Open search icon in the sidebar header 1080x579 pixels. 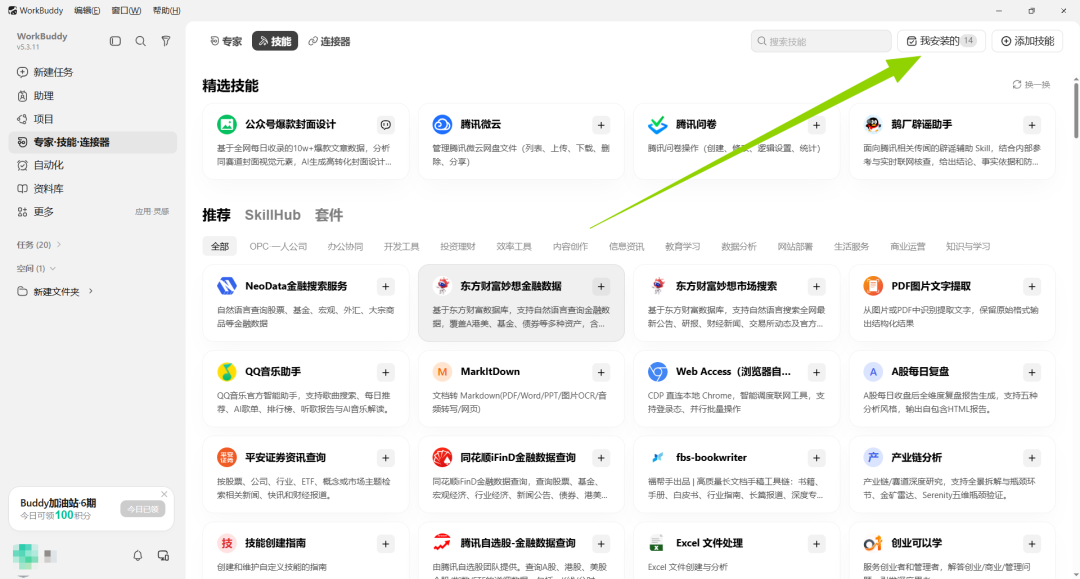[x=141, y=41]
